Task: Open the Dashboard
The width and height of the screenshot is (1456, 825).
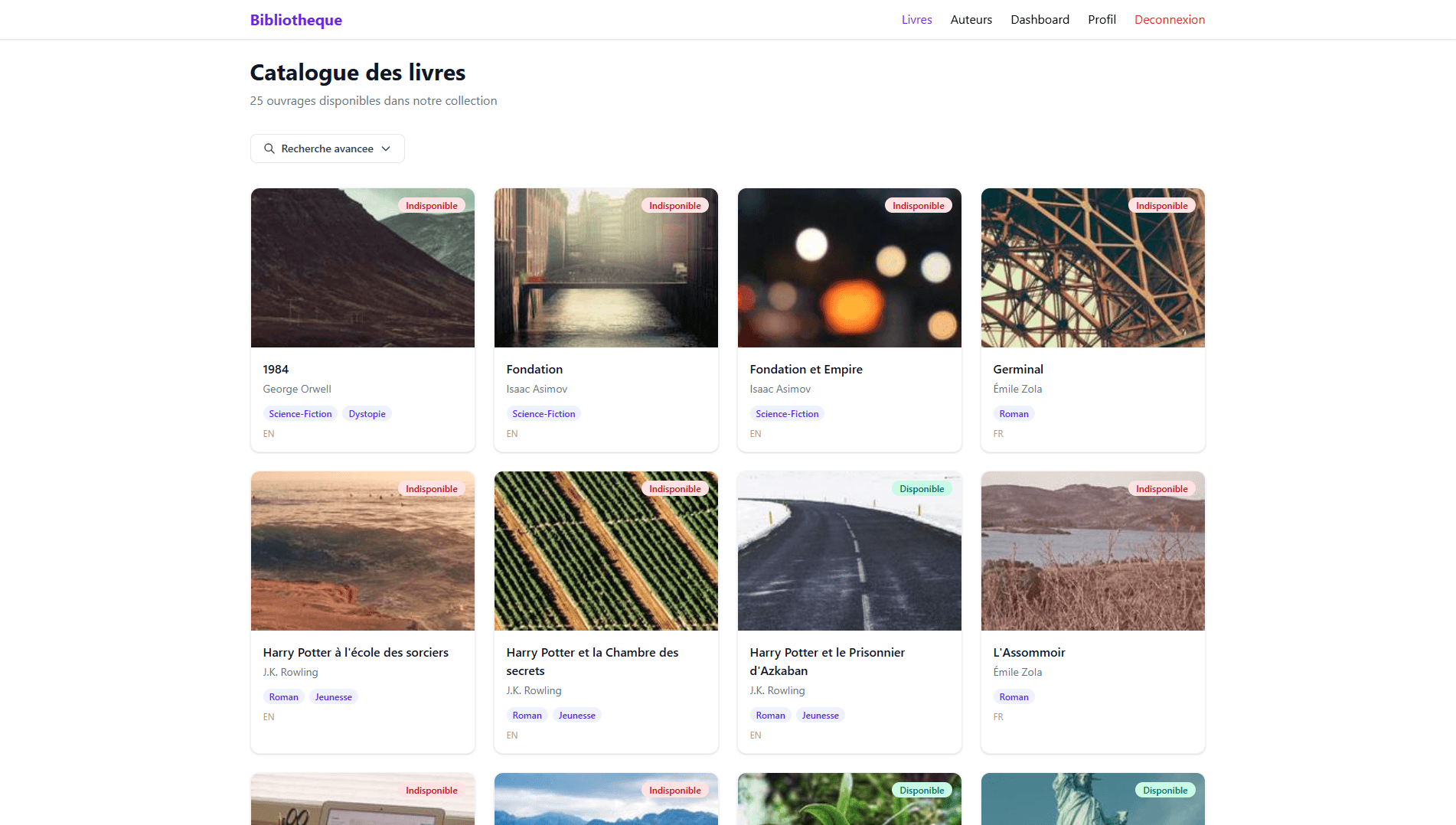Action: (1040, 19)
